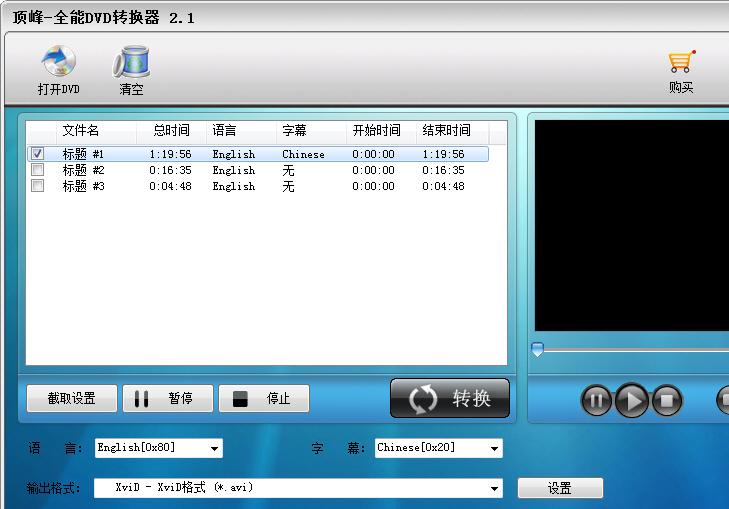Check the 标题 #2 checkbox
This screenshot has width=729, height=509.
click(38, 170)
